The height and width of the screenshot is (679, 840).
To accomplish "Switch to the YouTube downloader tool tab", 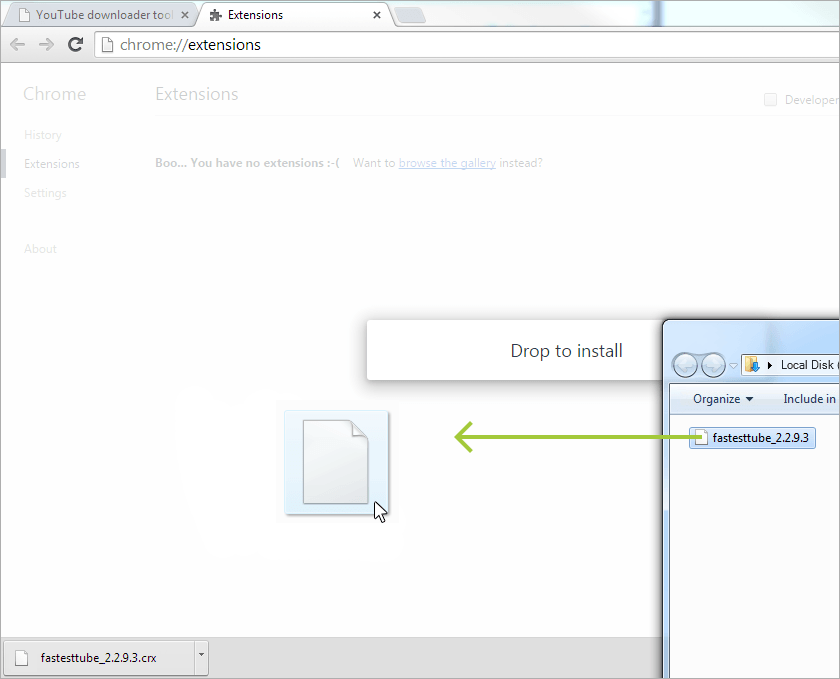I will 100,15.
